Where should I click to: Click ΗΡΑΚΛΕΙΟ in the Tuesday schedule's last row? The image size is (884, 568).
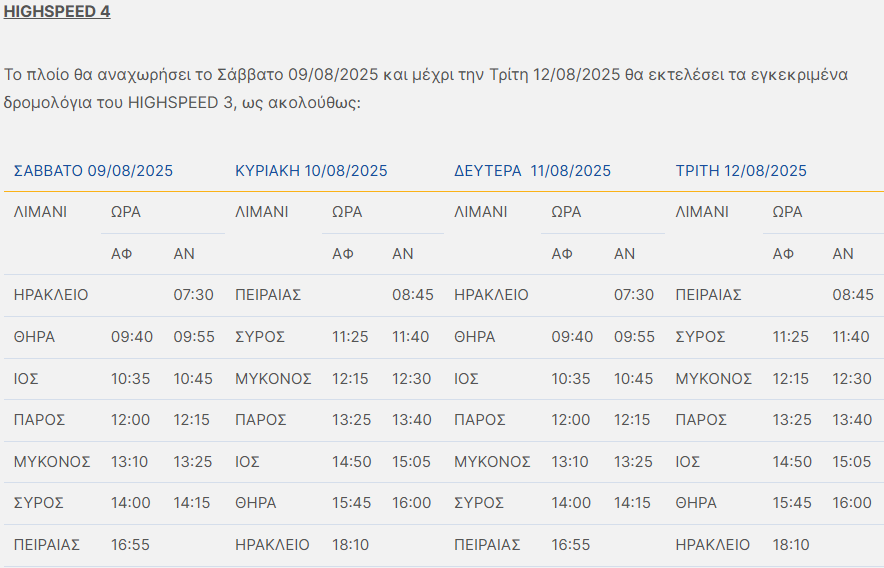point(712,545)
